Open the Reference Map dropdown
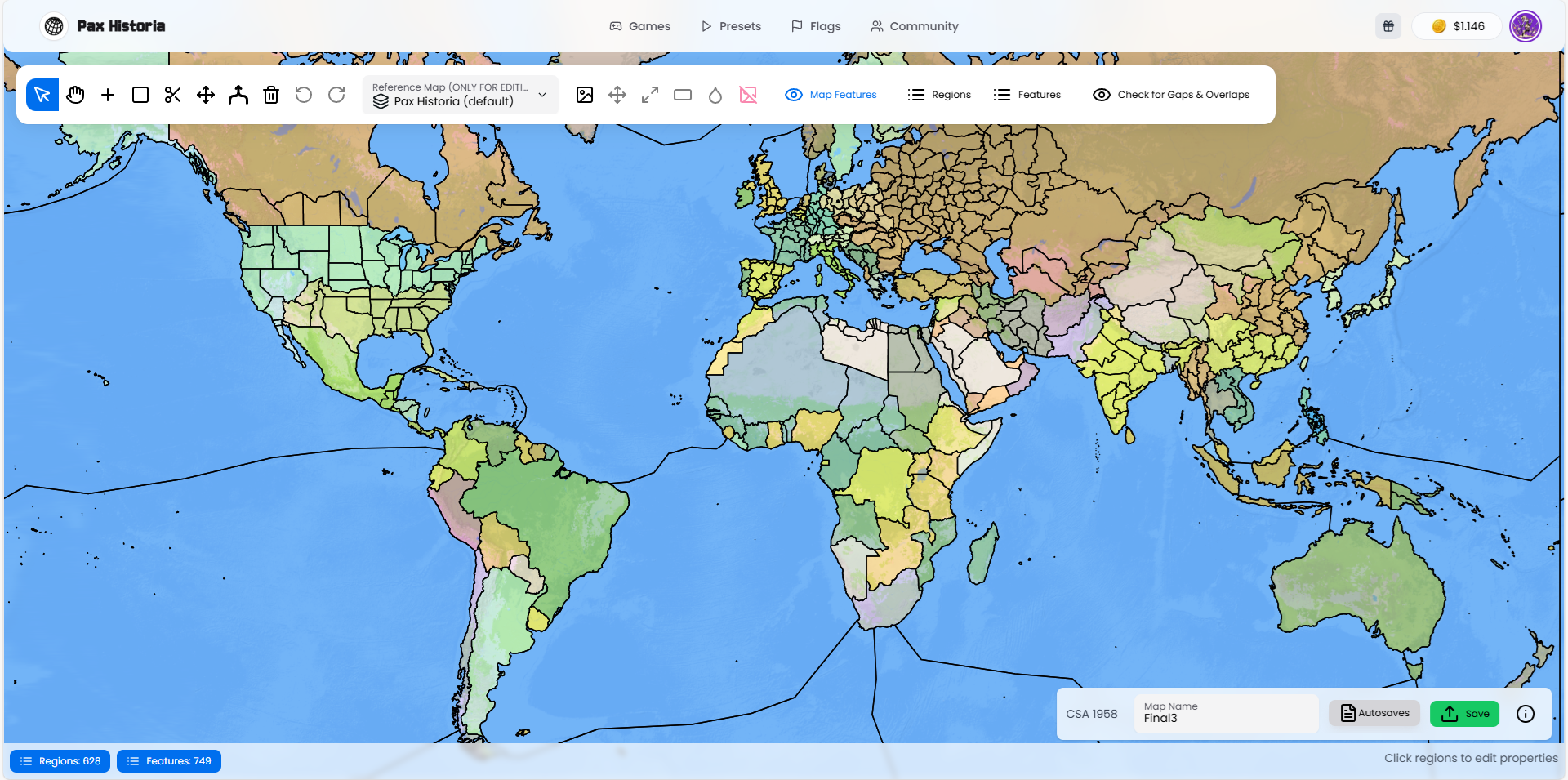 461,95
